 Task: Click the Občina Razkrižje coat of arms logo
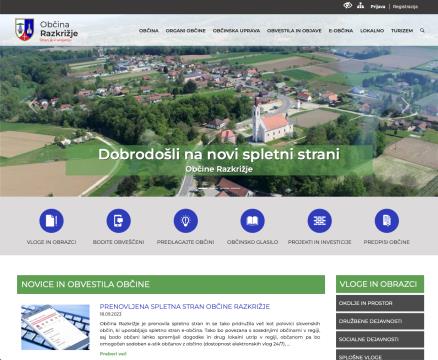coord(24,30)
